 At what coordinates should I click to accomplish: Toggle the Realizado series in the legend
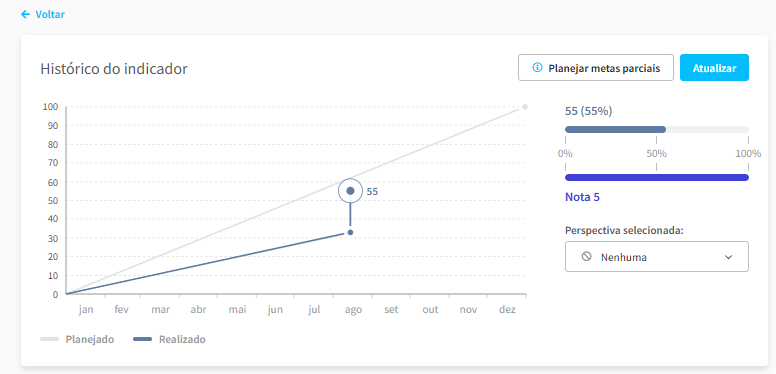click(x=170, y=339)
